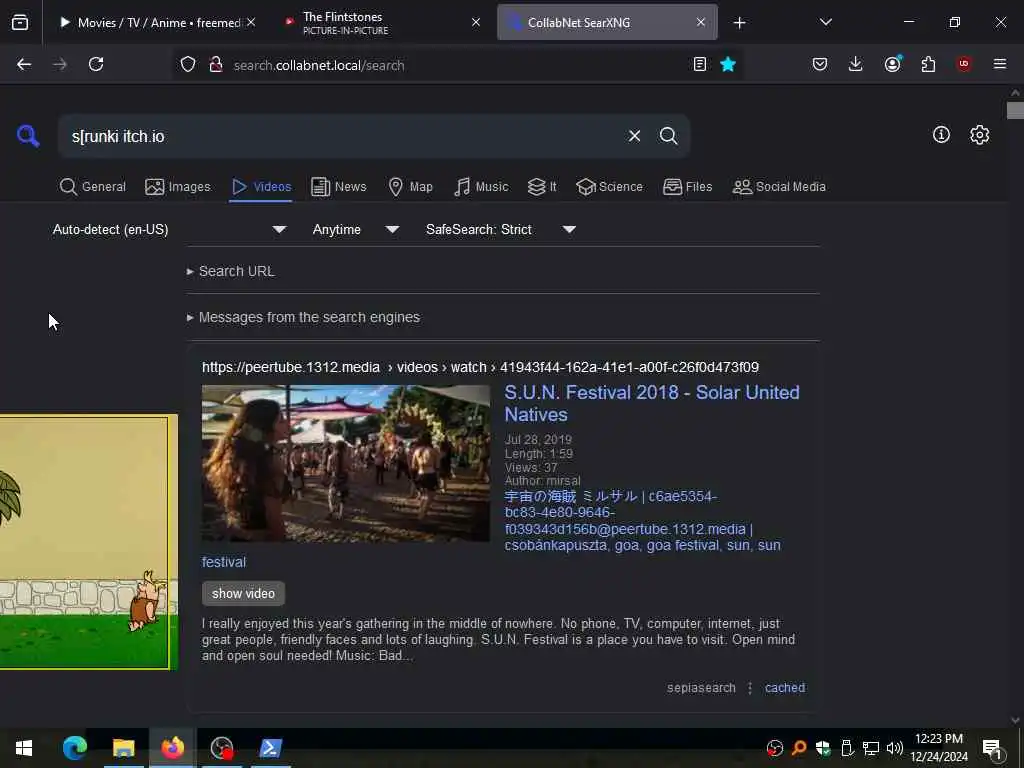The image size is (1024, 768).
Task: Open Firefox View tab icon
Action: 20,22
